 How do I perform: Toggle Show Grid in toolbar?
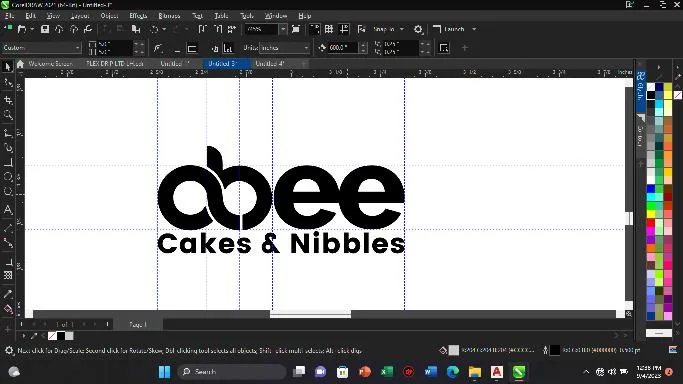coord(329,29)
